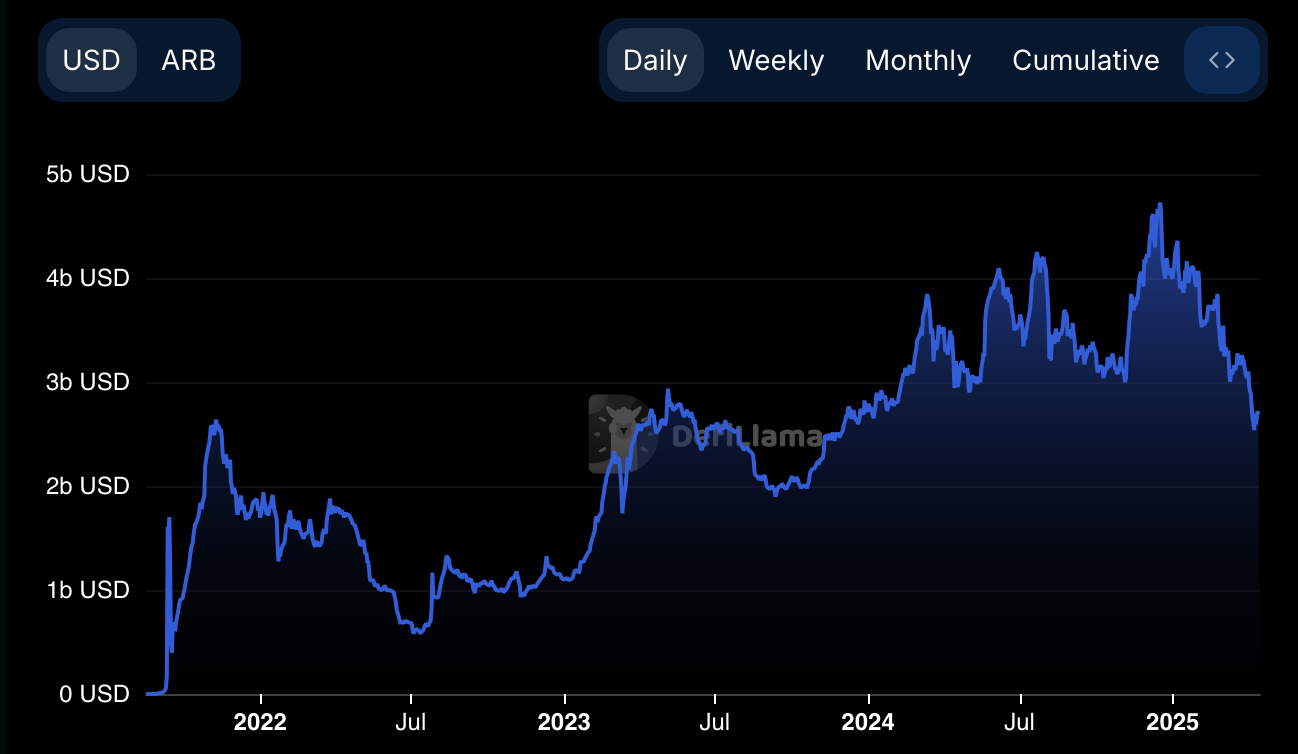Click the 2025 label on the x-axis
Viewport: 1298px width, 754px height.
(1174, 722)
